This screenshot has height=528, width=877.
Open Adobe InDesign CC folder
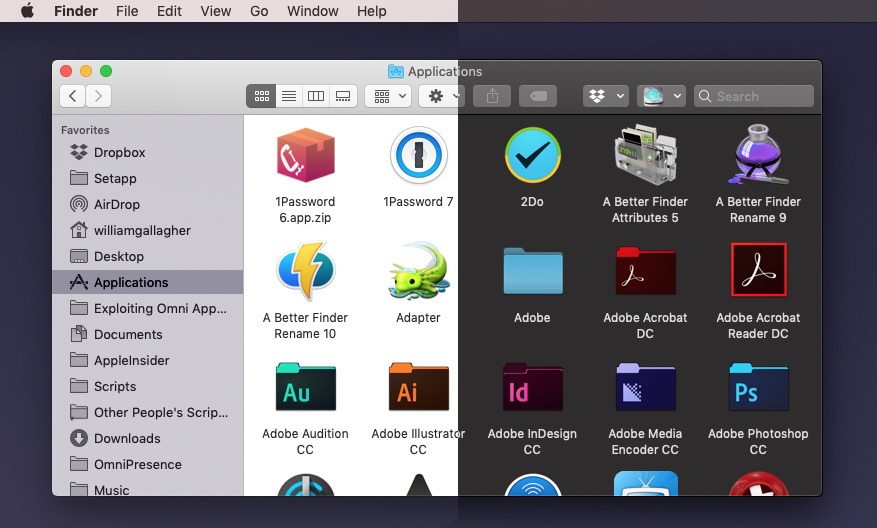coord(532,388)
